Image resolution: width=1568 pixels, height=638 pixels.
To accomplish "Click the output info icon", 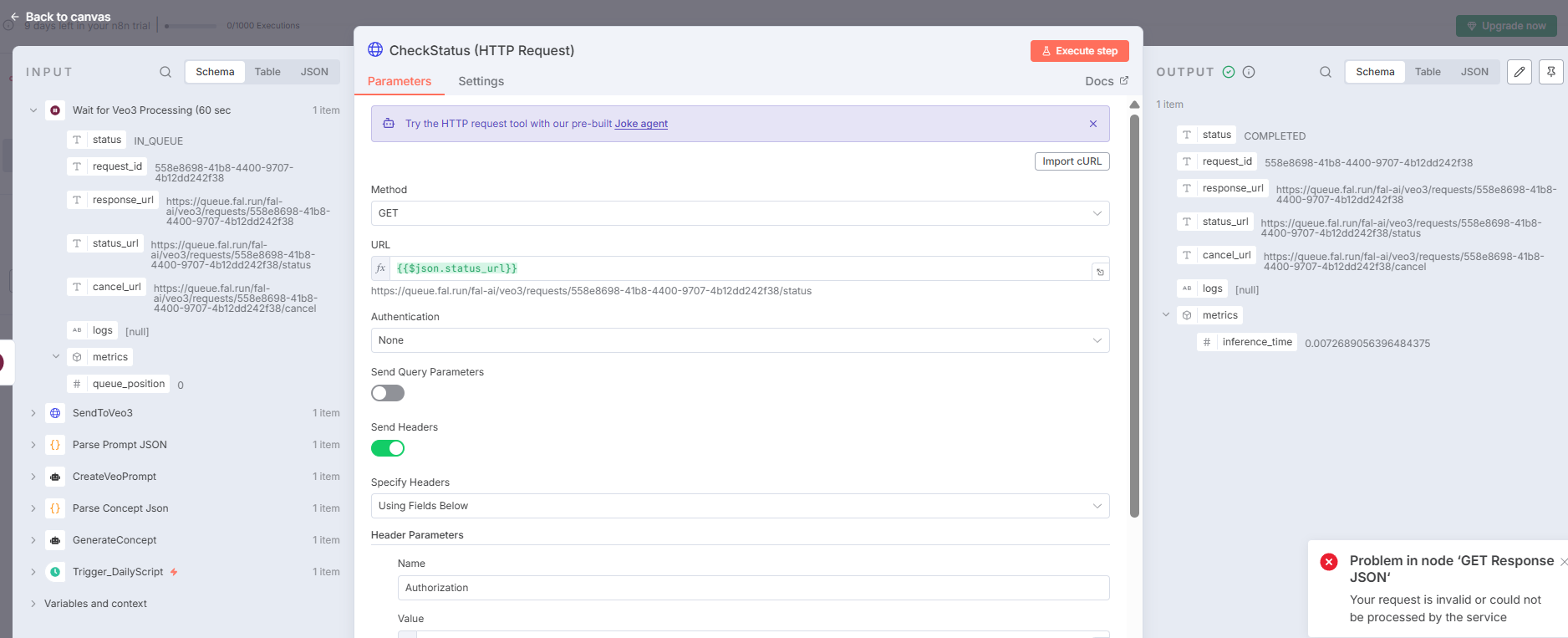I will [1249, 72].
